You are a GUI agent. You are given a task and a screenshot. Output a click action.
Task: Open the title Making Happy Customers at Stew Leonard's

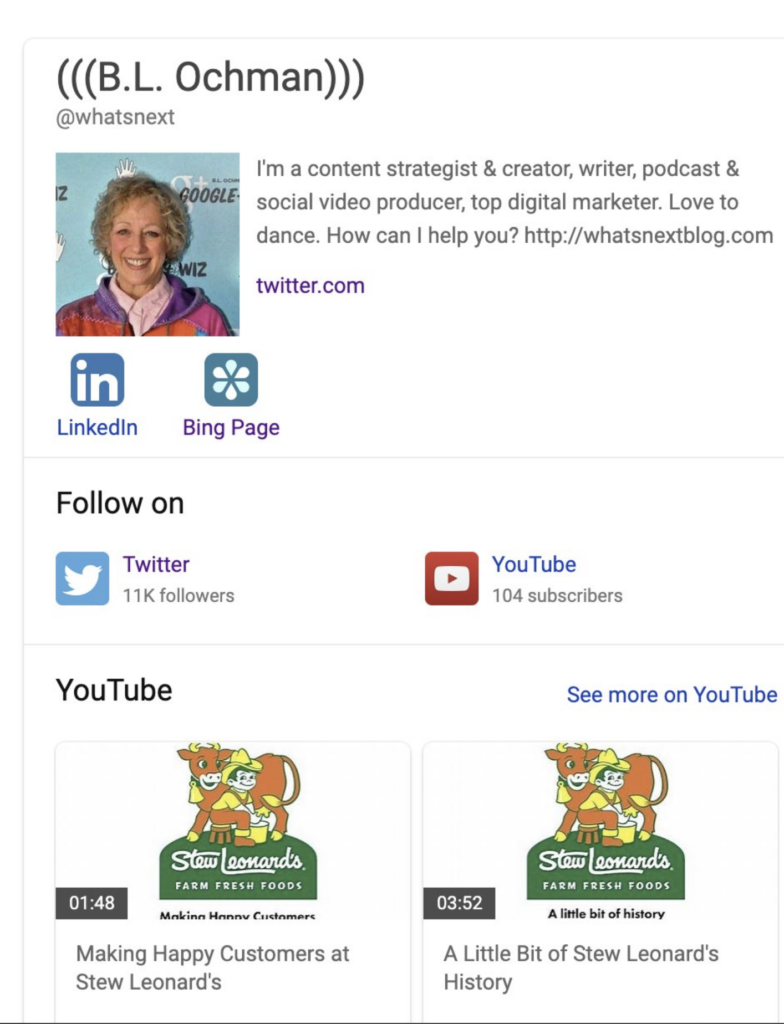[x=213, y=967]
